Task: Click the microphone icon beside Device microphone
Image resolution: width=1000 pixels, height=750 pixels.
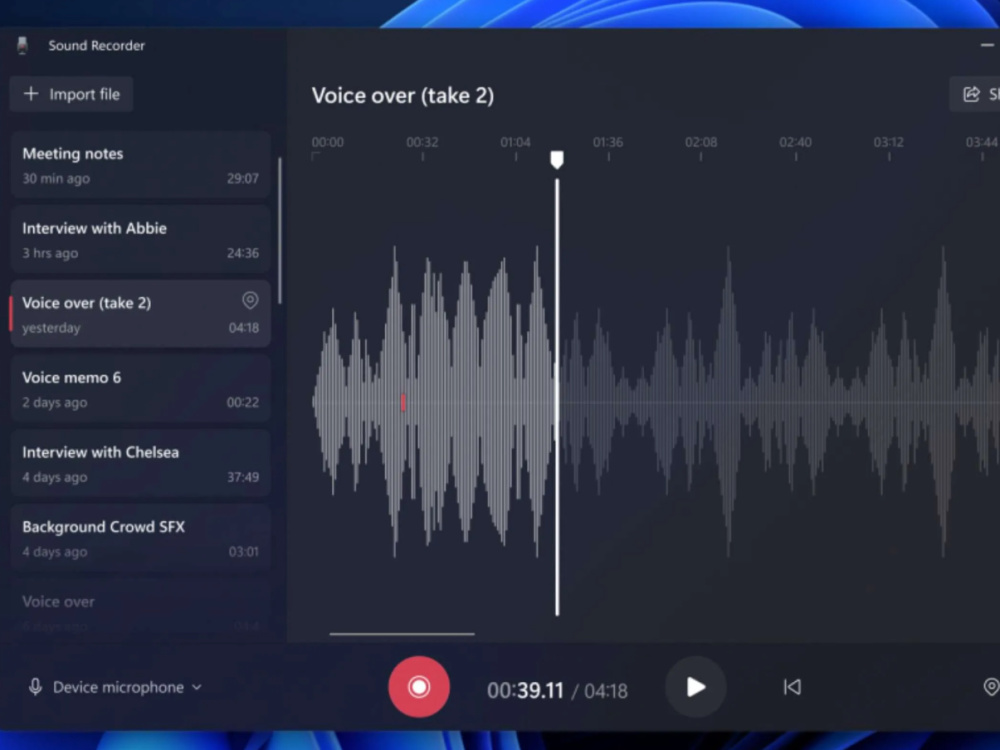Action: point(36,687)
